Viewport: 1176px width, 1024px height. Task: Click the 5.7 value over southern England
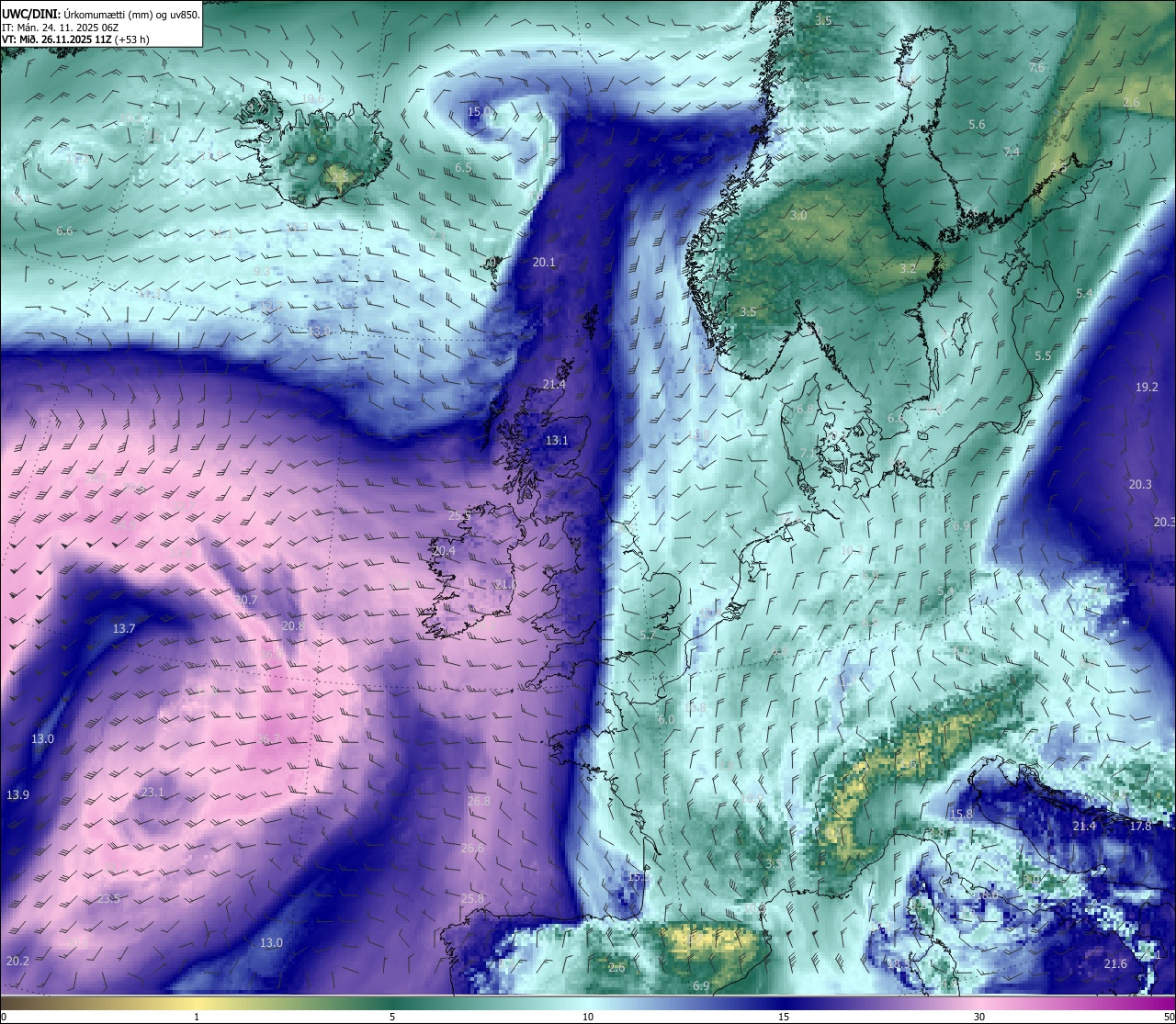(x=648, y=636)
